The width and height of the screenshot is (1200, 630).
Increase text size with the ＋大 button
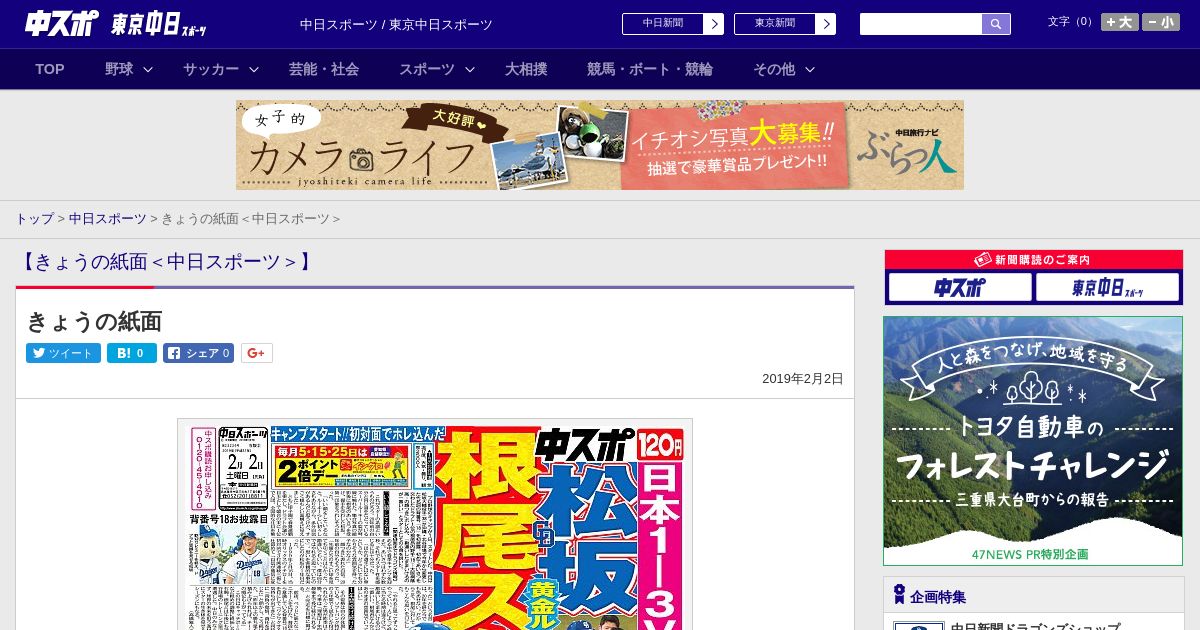click(1120, 22)
